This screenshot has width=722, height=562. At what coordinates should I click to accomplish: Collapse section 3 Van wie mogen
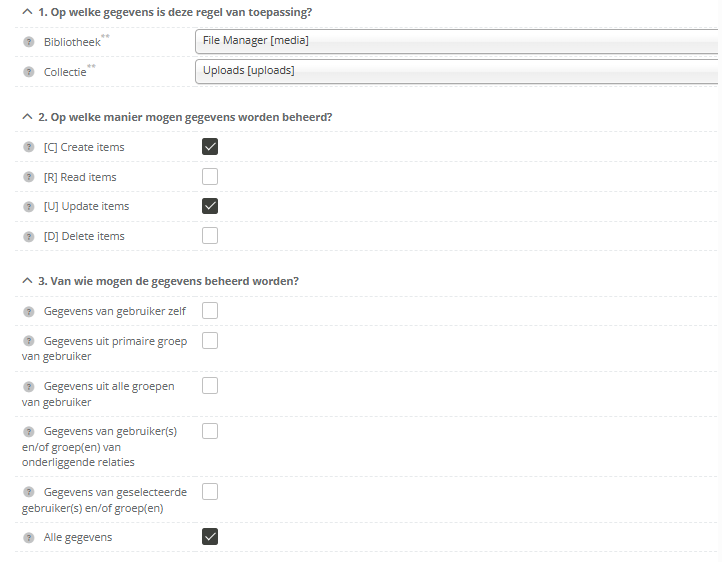coord(26,281)
